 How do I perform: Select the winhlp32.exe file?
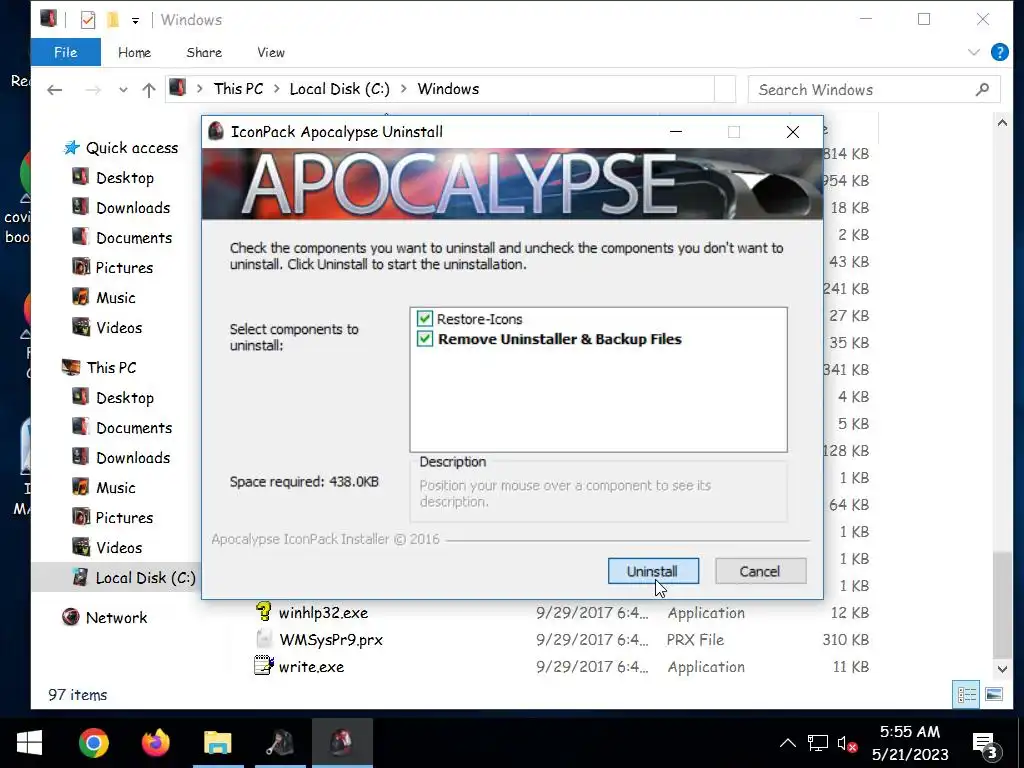point(323,613)
